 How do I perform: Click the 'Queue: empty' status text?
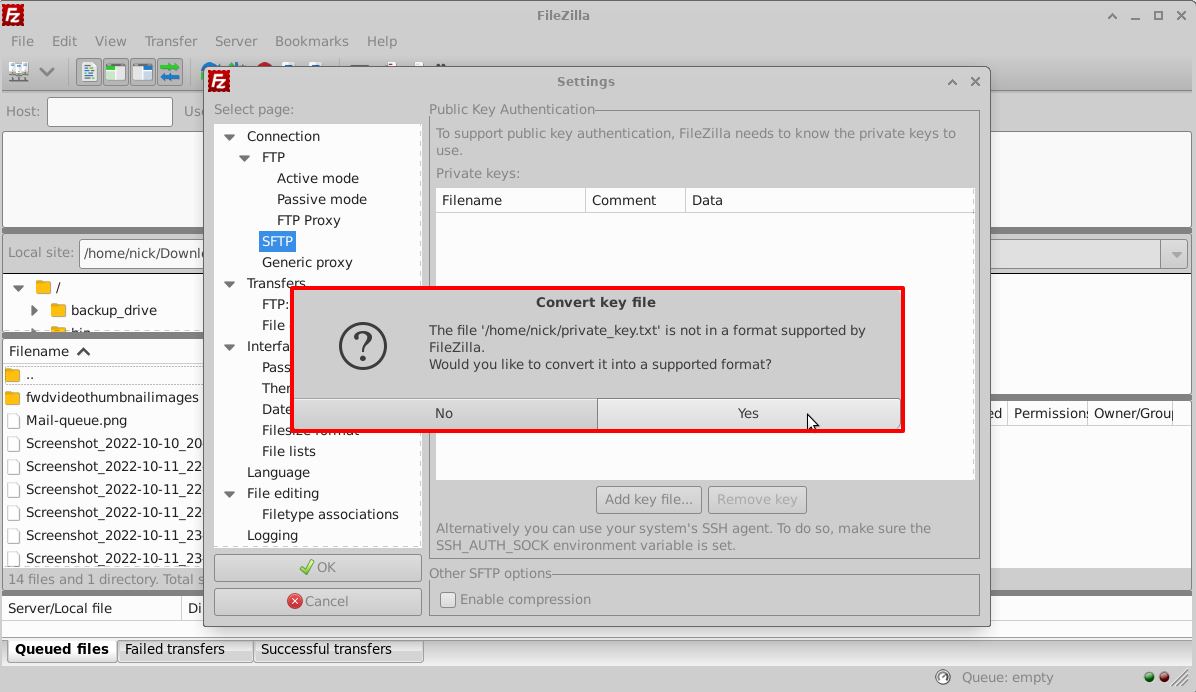[1007, 678]
